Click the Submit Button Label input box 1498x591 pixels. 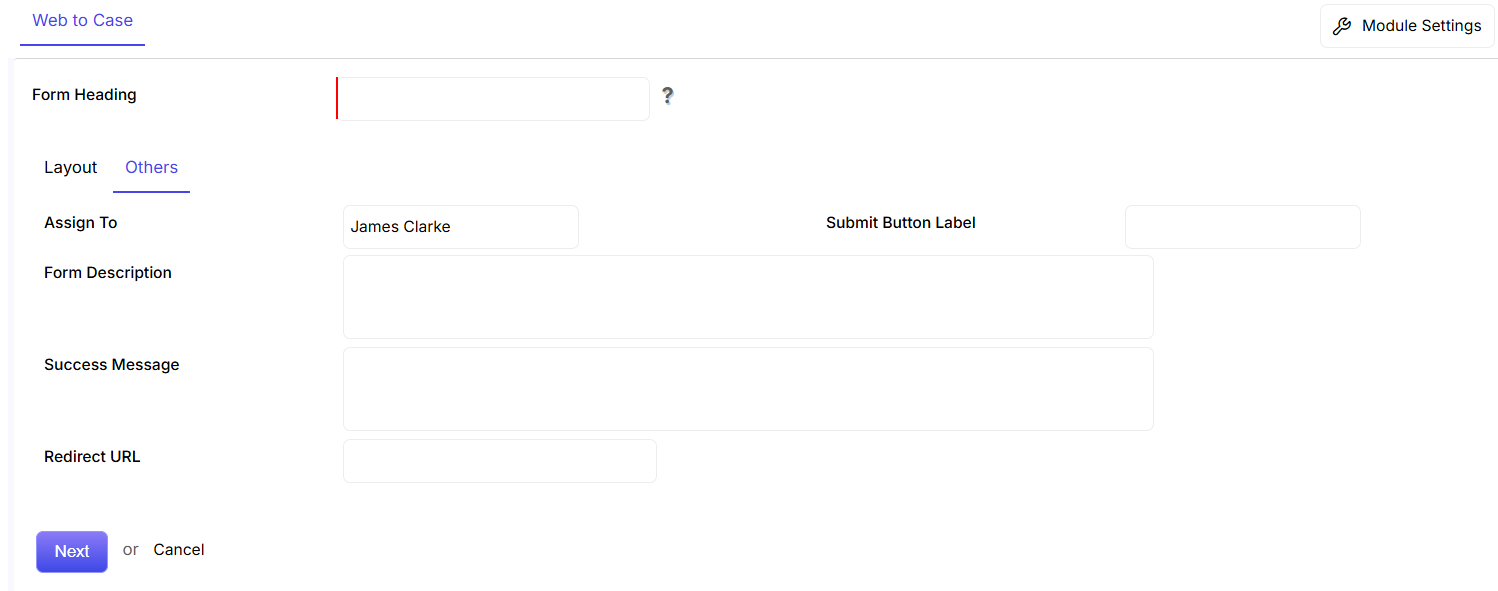point(1242,227)
